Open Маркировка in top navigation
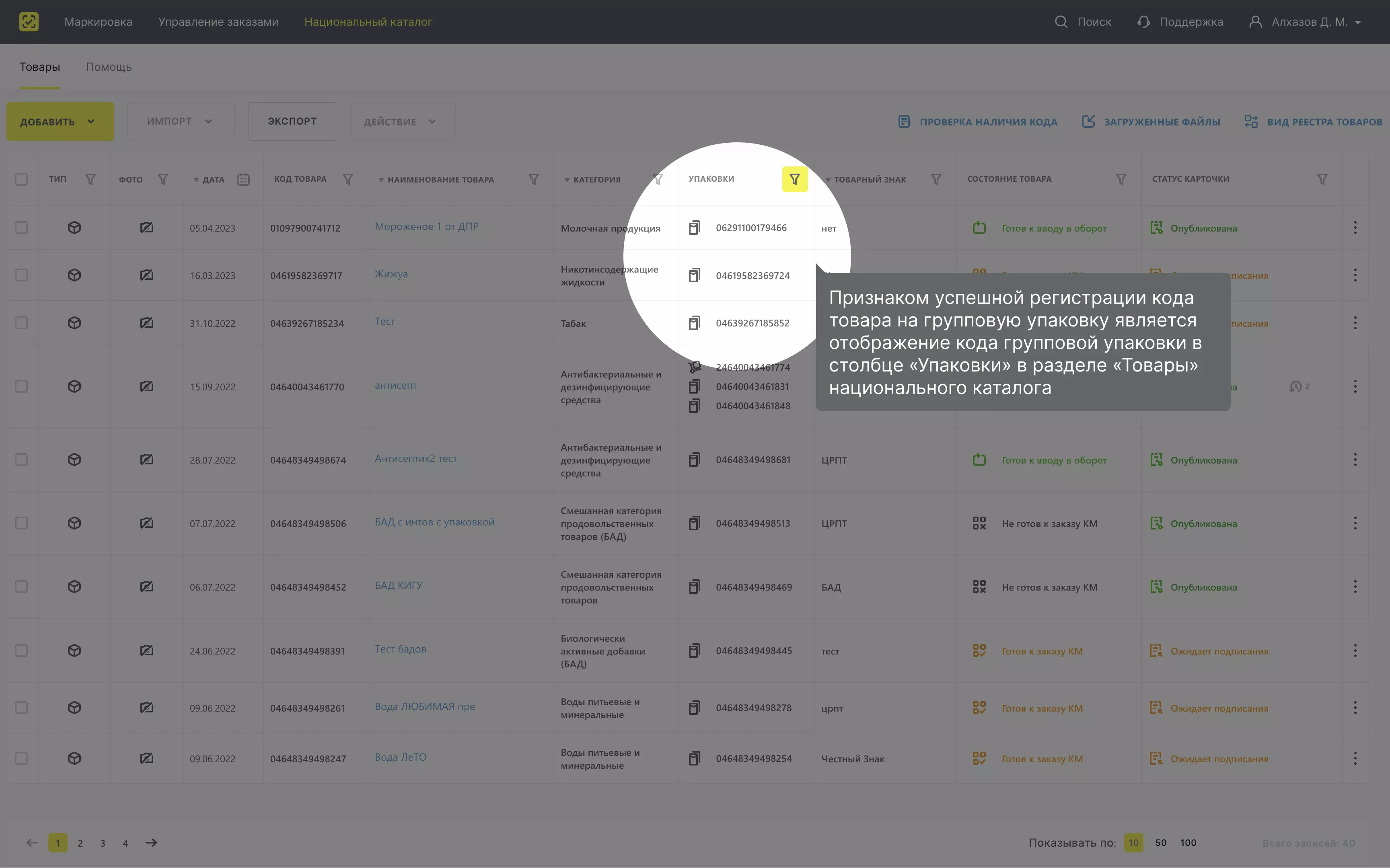The image size is (1390, 868). click(98, 22)
